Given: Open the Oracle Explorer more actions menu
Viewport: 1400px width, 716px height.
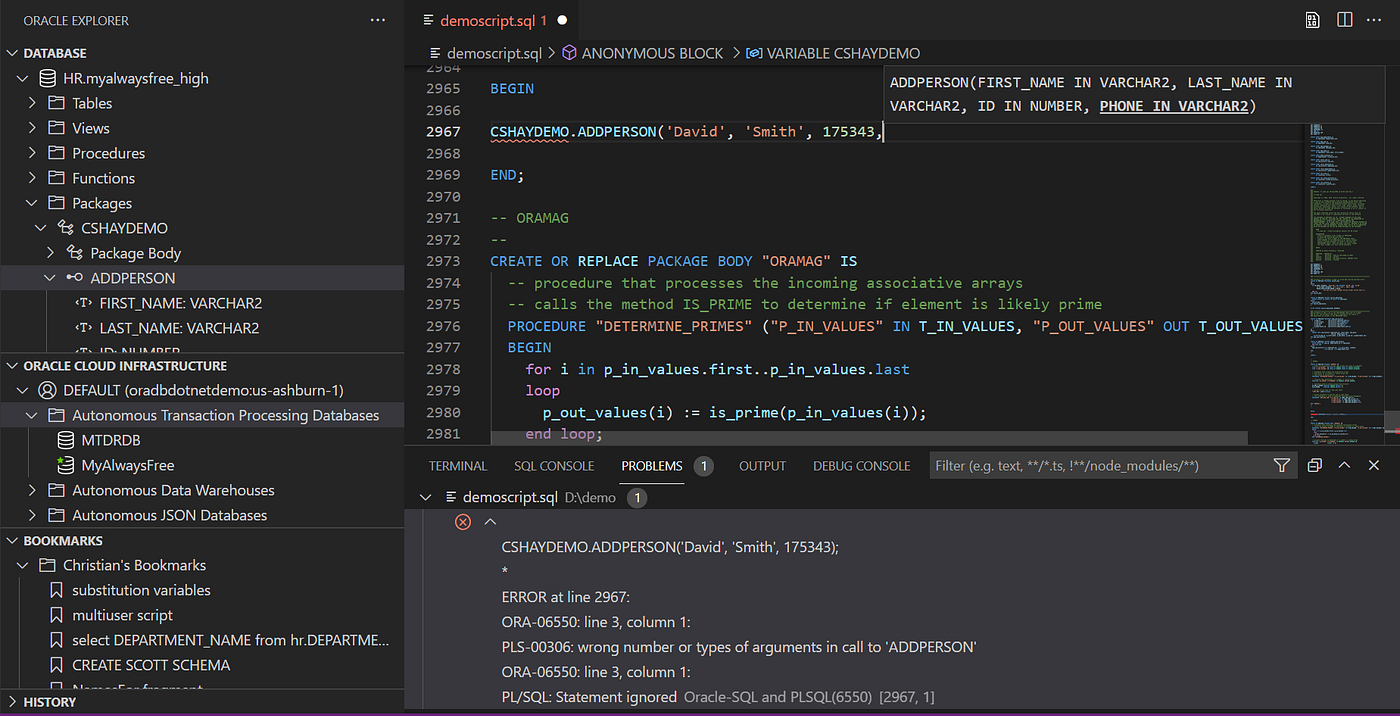Looking at the screenshot, I should [x=377, y=20].
